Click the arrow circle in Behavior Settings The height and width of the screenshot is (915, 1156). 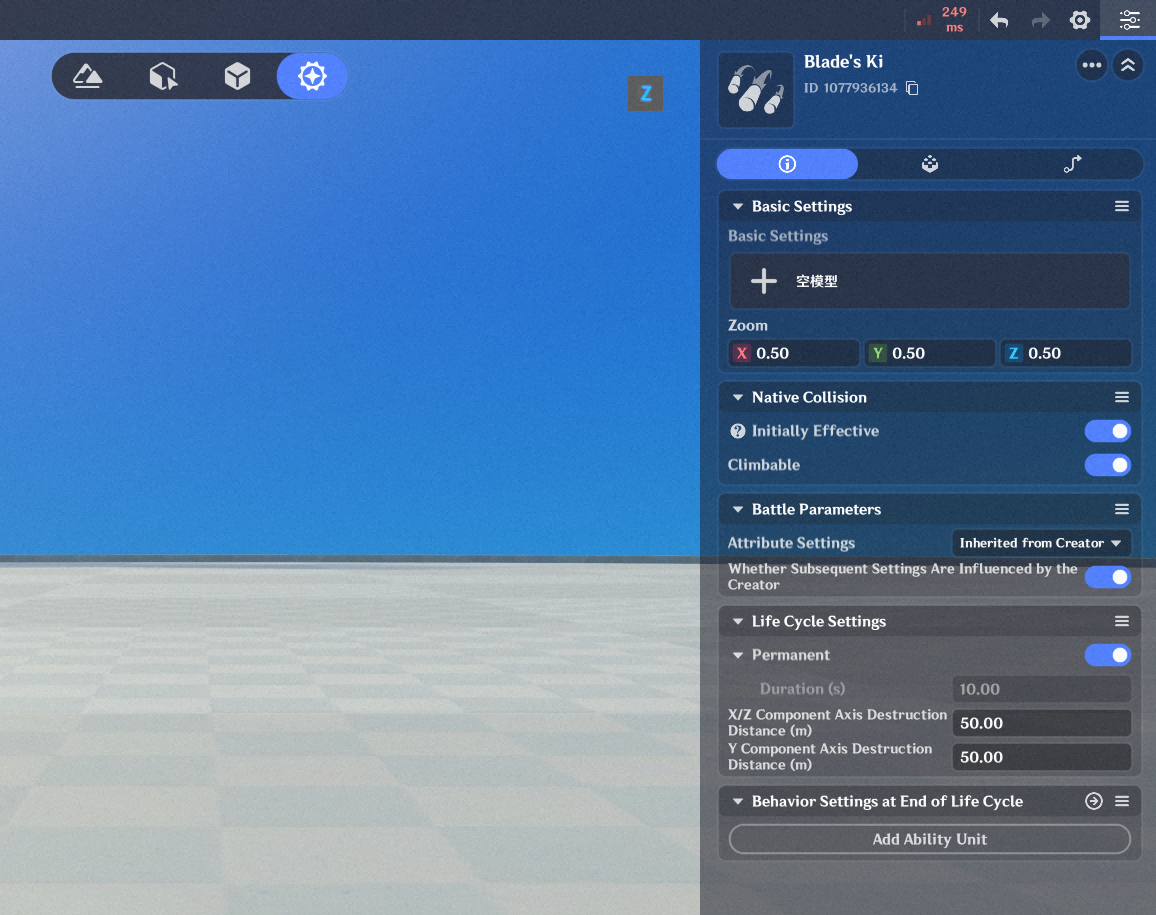tap(1094, 801)
